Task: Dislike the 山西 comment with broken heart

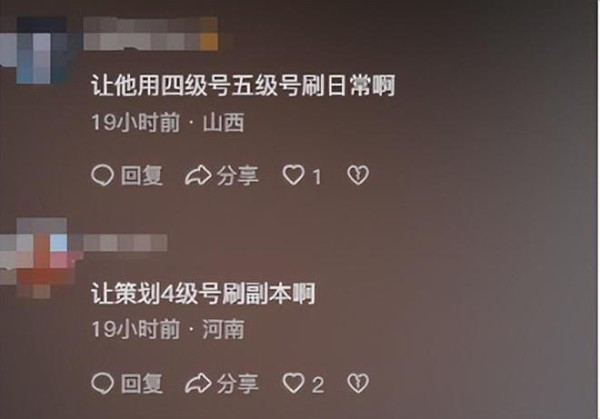Action: [358, 175]
